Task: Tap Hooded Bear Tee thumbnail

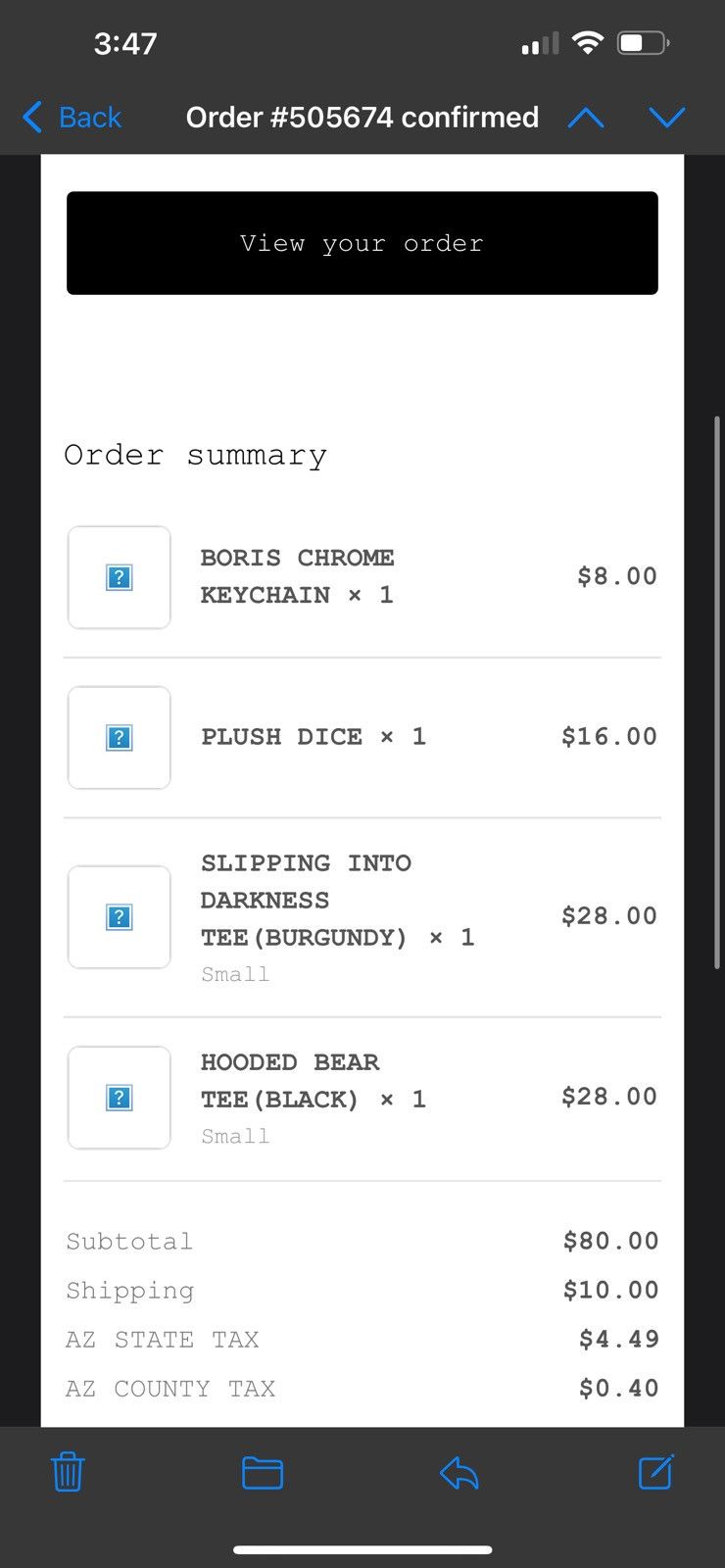Action: pyautogui.click(x=120, y=1098)
